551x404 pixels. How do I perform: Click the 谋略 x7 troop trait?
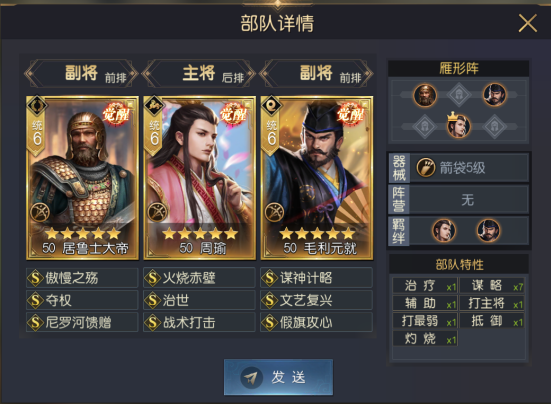pos(492,286)
